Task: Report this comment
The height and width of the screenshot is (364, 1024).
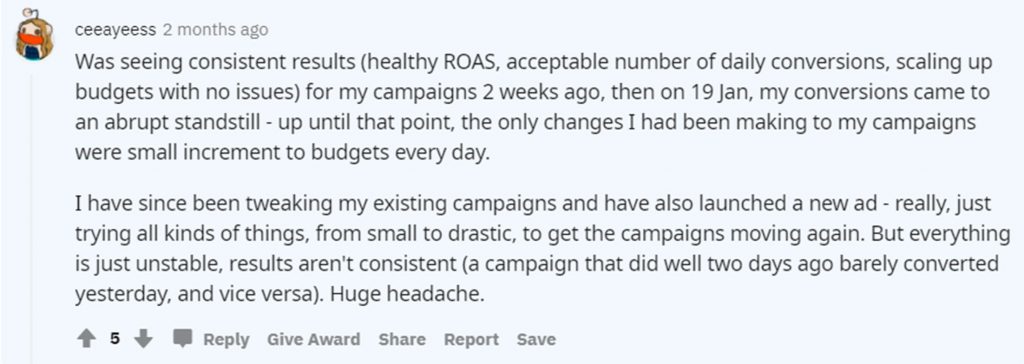Action: pos(472,339)
